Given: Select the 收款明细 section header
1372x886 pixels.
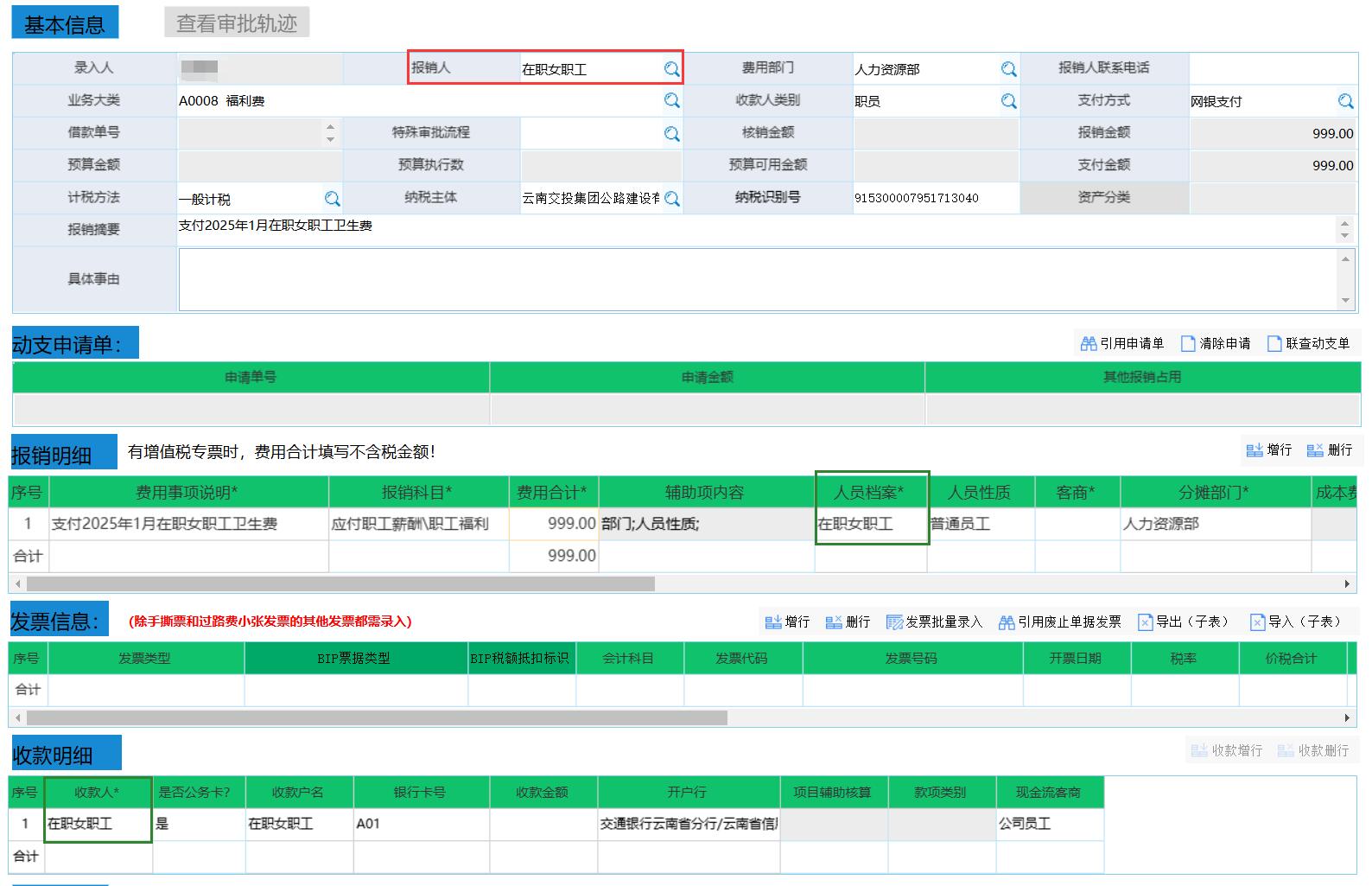Looking at the screenshot, I should 65,754.
